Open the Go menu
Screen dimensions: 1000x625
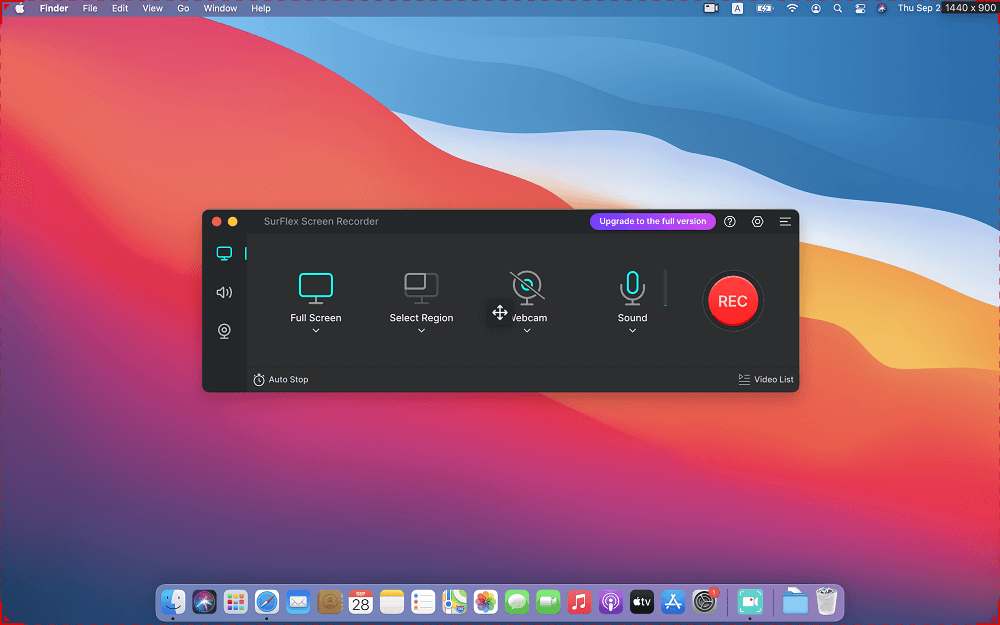[183, 8]
